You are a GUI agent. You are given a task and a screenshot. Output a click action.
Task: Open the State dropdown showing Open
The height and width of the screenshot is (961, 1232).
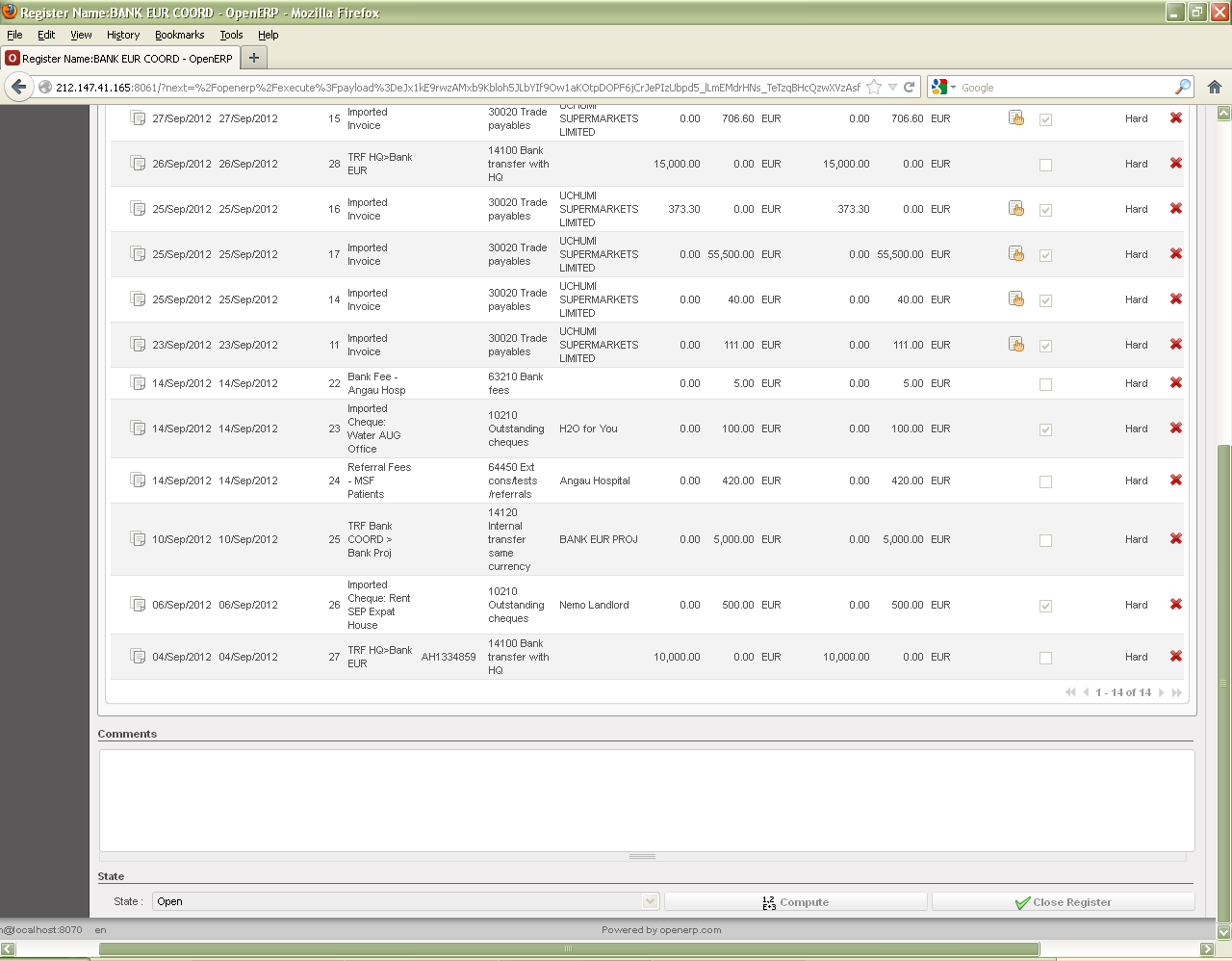[x=405, y=901]
